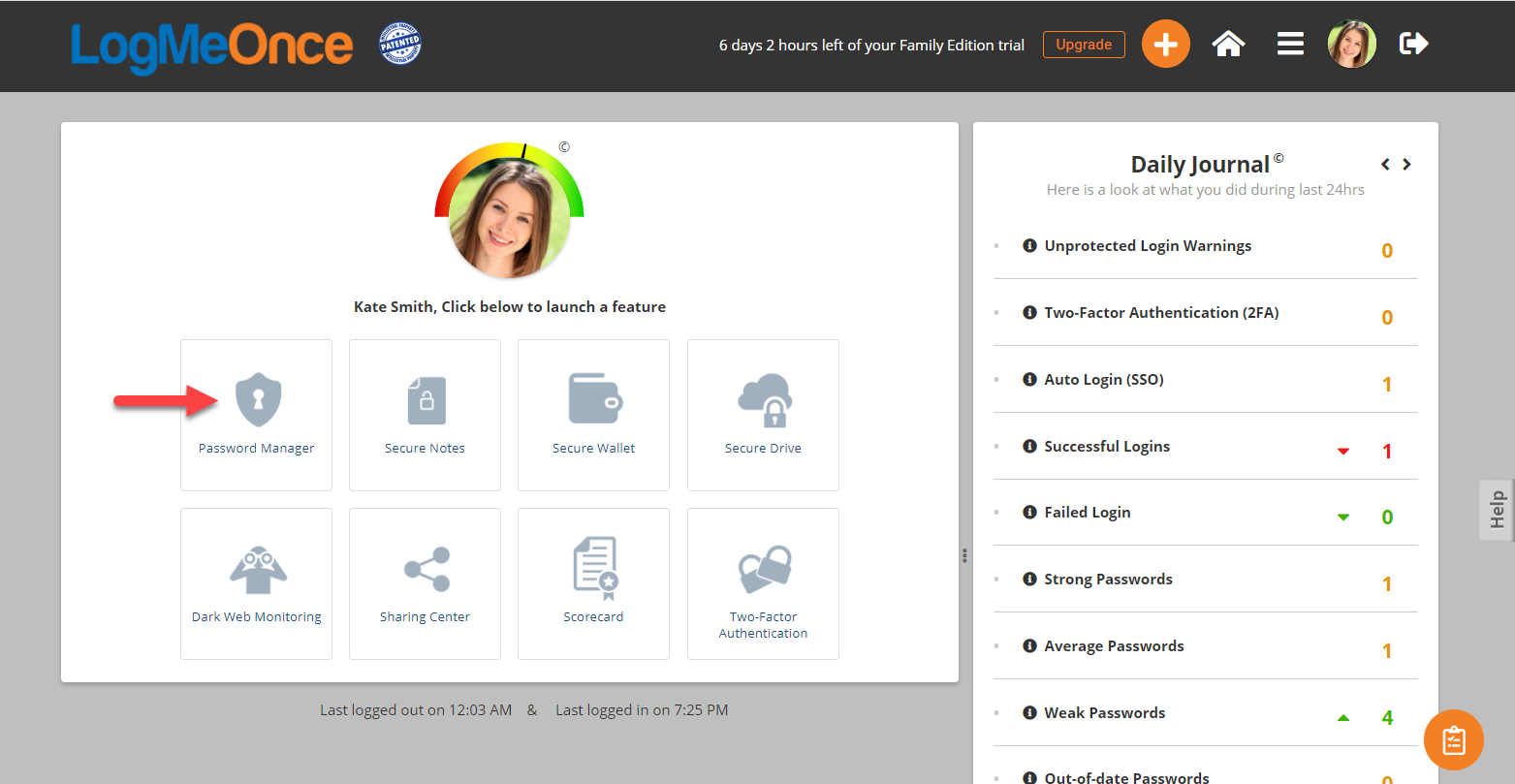
Task: Open the orange clipboard checklist button
Action: [1454, 740]
